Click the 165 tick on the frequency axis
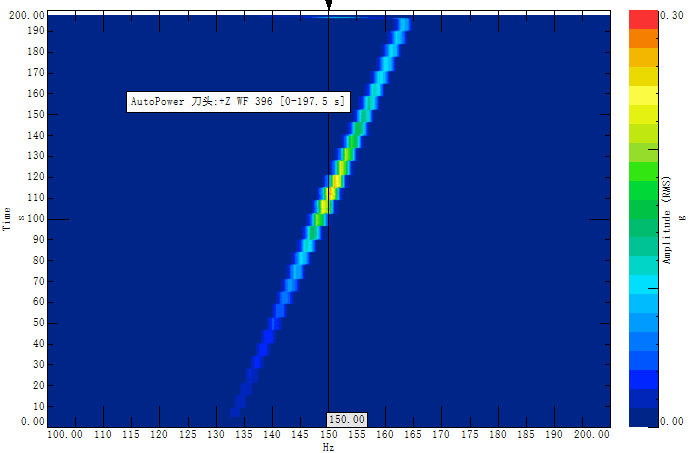The width and height of the screenshot is (691, 453). (413, 434)
